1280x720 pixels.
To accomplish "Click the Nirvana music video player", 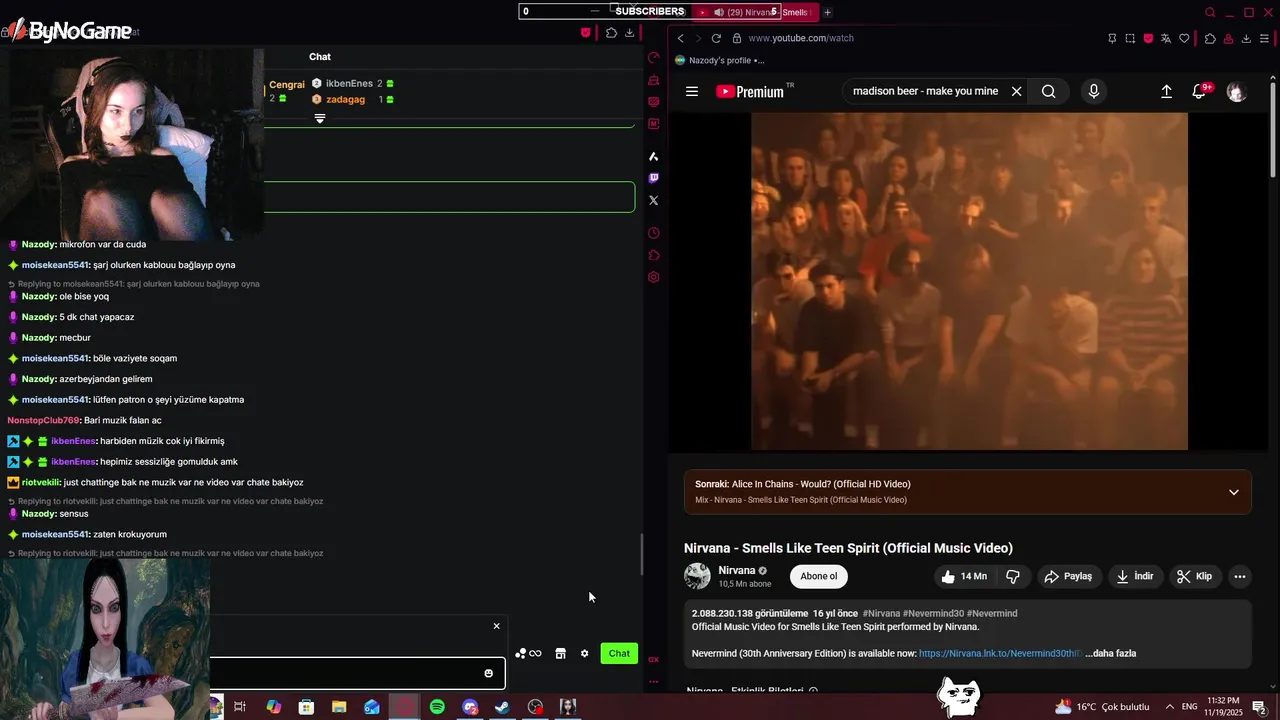I will pos(969,281).
